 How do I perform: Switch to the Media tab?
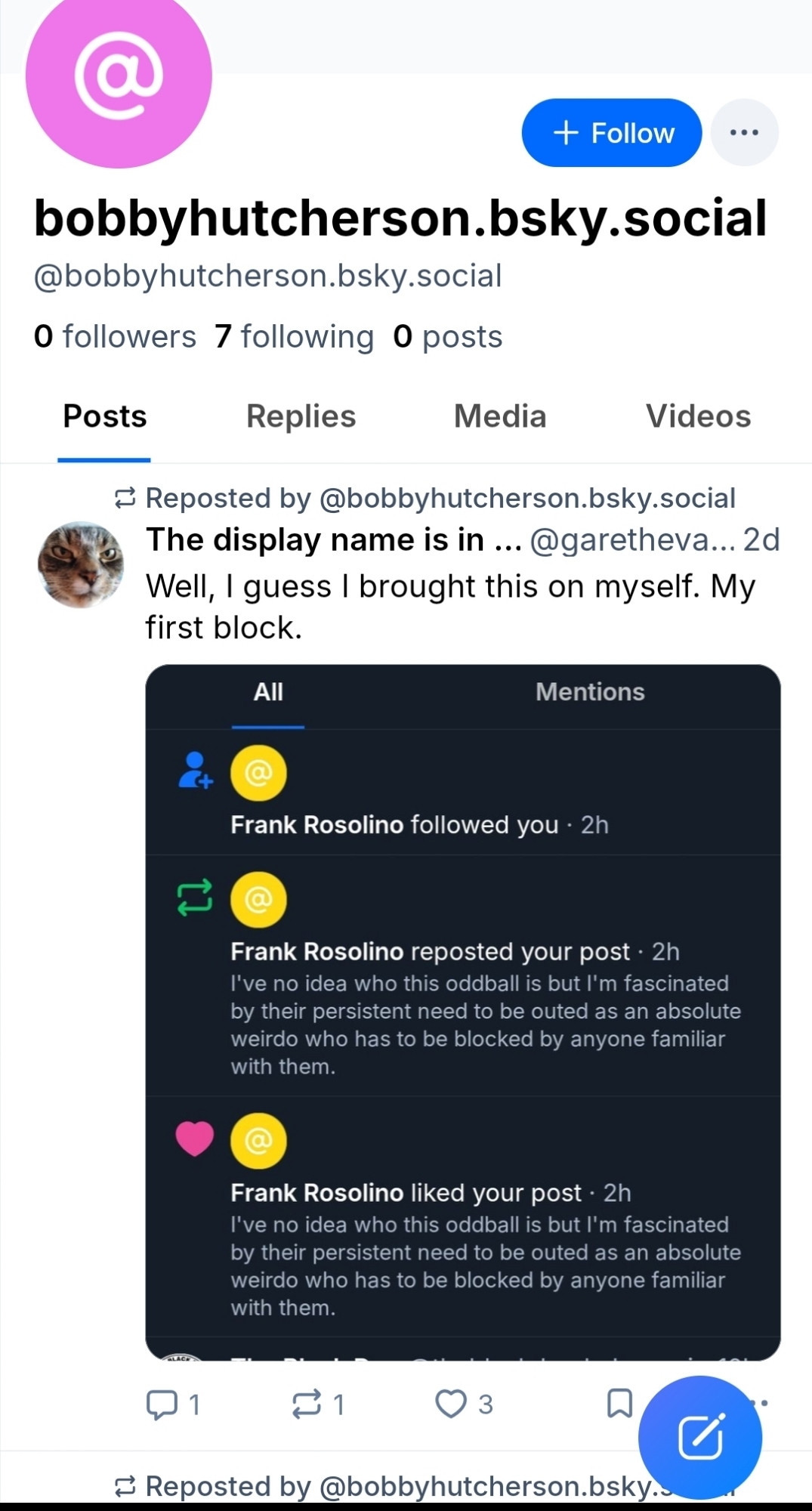(x=499, y=416)
